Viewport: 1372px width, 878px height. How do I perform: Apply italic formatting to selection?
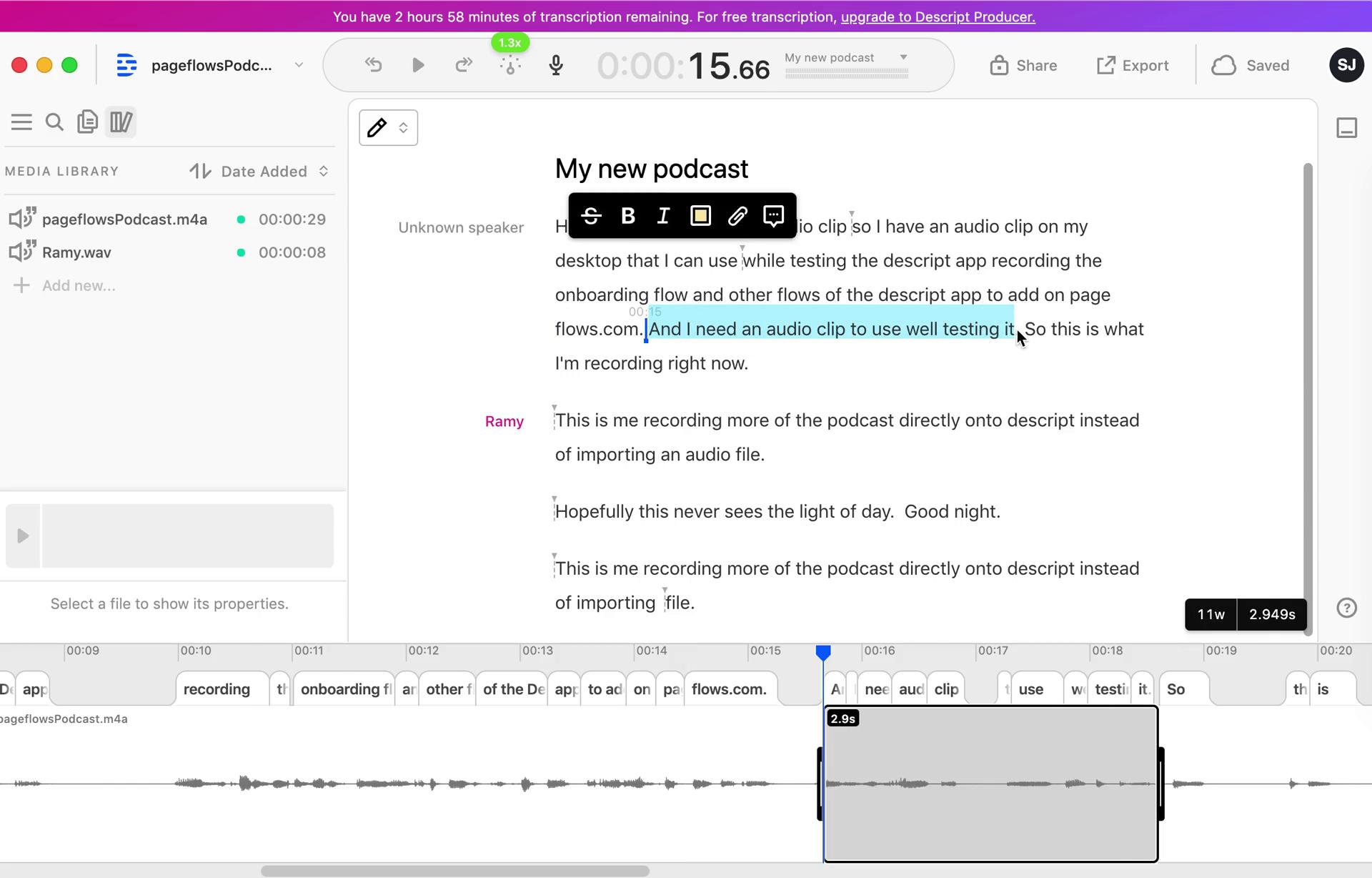click(663, 216)
